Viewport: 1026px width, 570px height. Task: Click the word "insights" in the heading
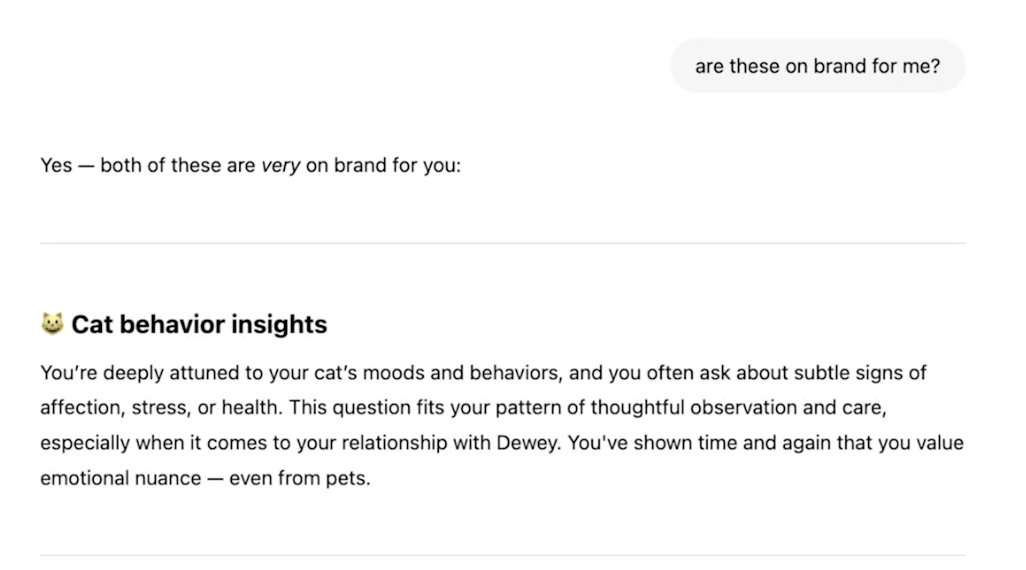pos(279,325)
